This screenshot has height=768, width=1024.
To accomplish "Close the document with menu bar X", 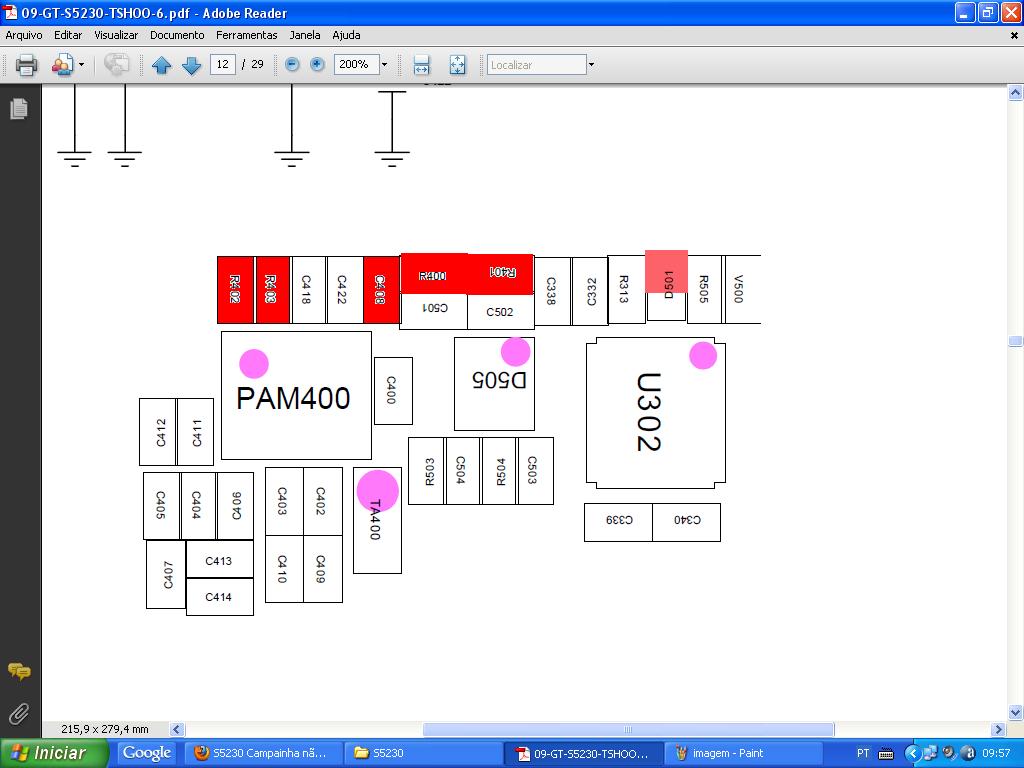I will [1014, 36].
